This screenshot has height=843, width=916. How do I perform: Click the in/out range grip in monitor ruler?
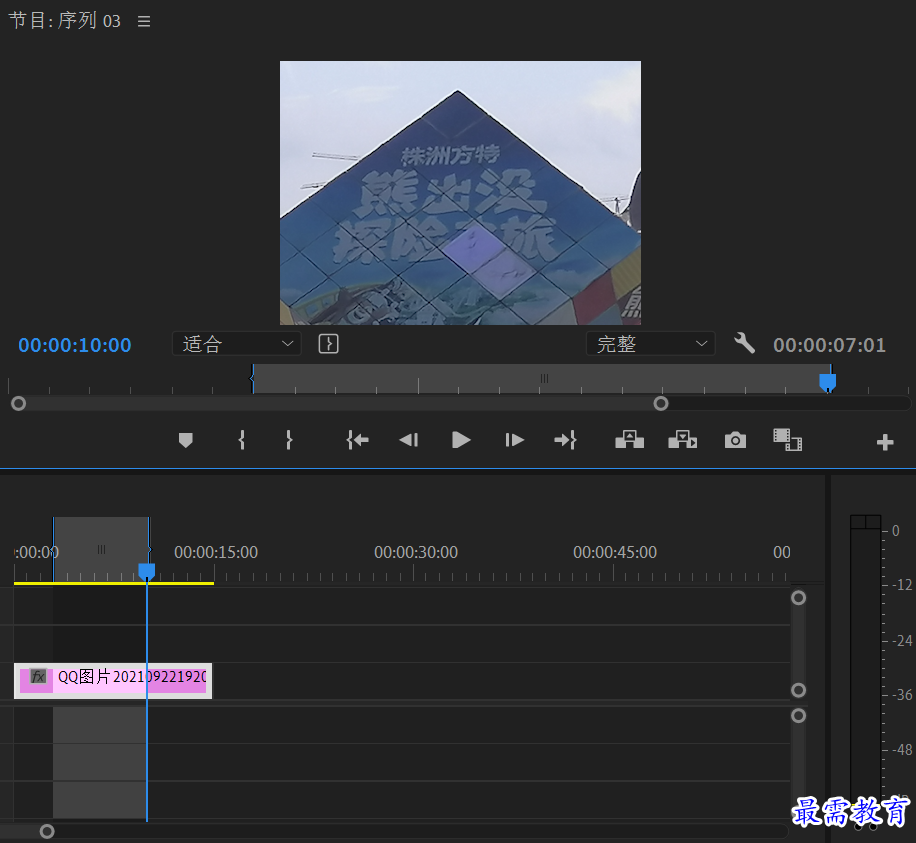click(x=544, y=379)
